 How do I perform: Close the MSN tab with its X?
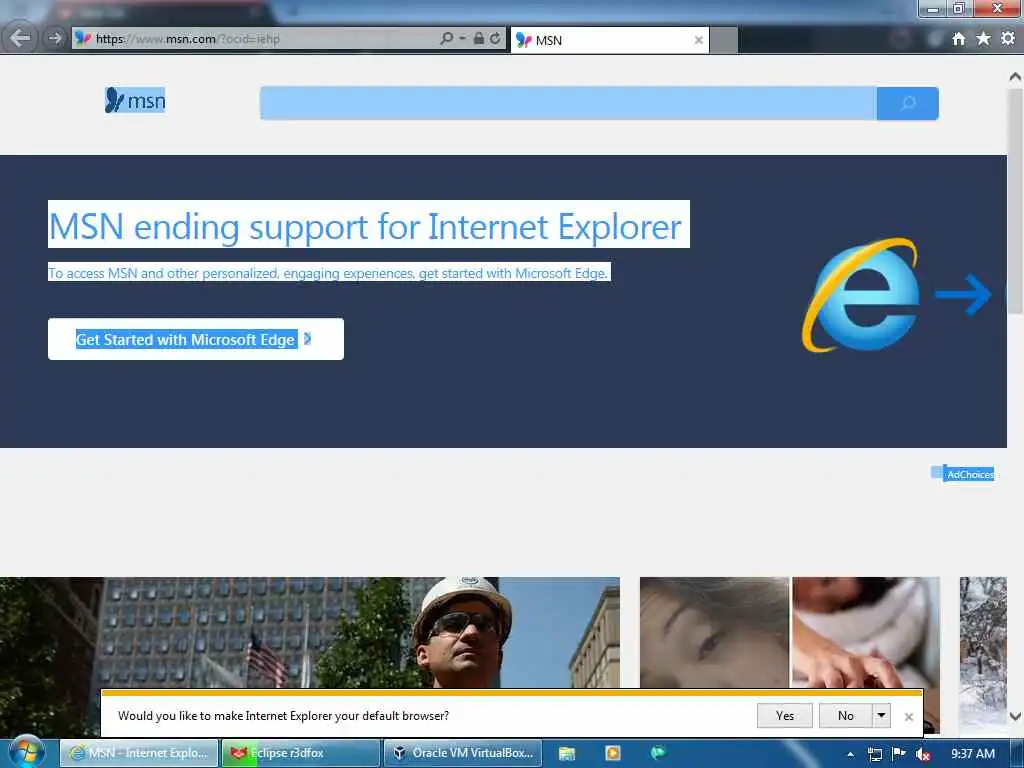(x=698, y=40)
